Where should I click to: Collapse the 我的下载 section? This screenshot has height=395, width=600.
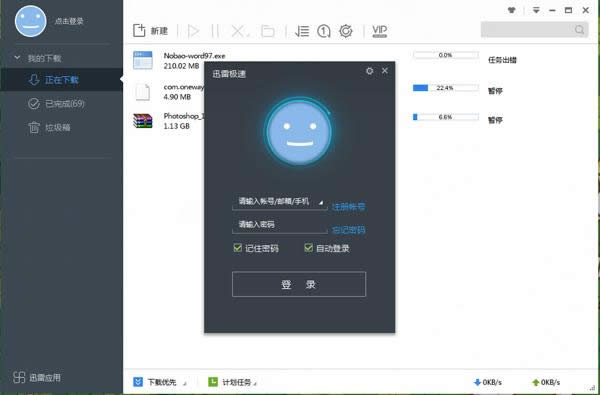pos(17,58)
